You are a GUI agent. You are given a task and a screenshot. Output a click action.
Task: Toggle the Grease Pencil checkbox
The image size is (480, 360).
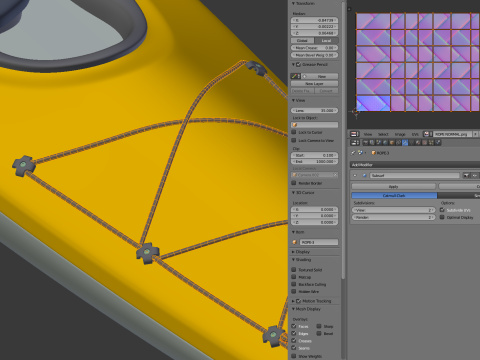pos(299,64)
